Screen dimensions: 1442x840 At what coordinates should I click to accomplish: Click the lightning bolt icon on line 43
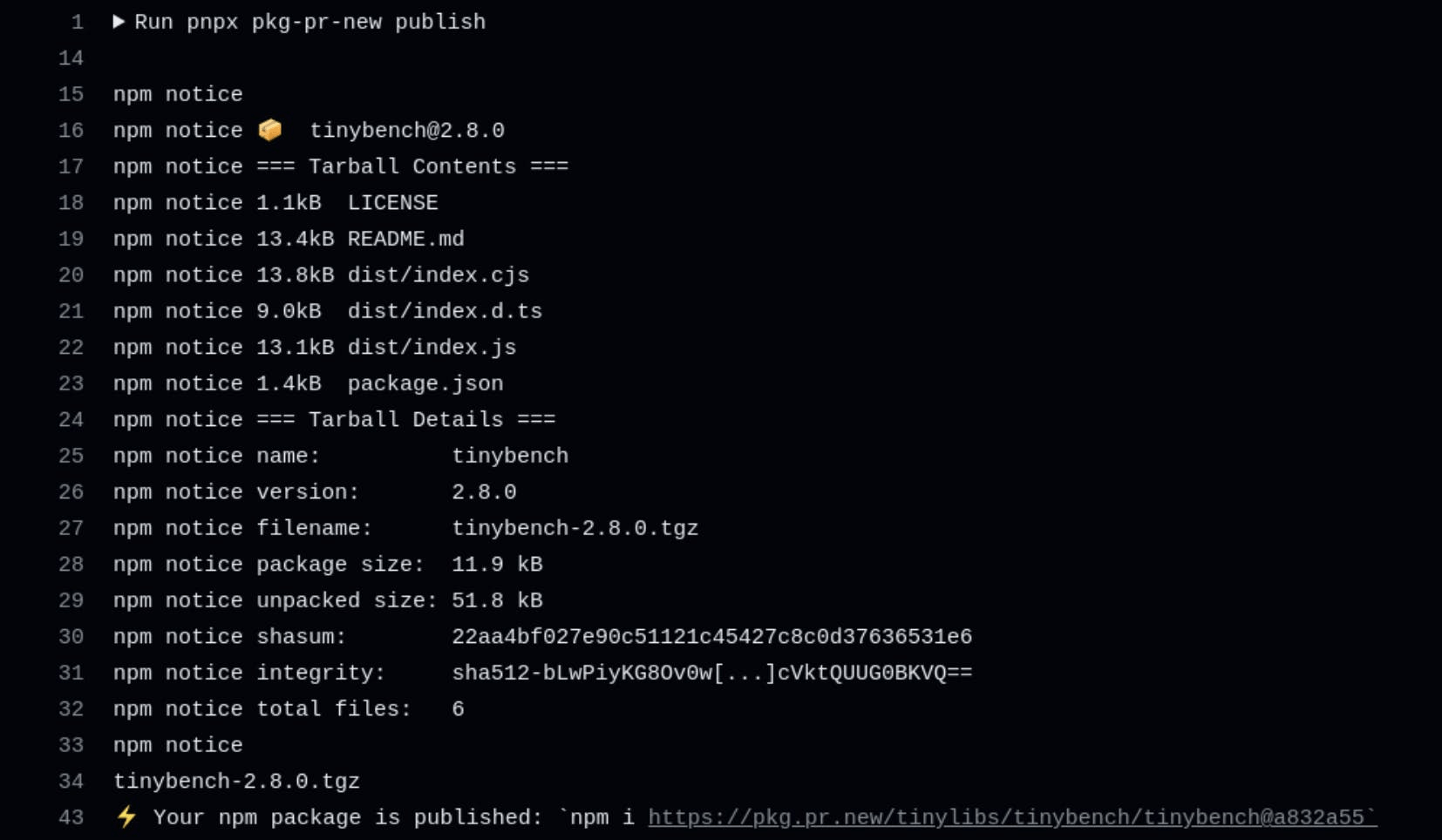[126, 817]
